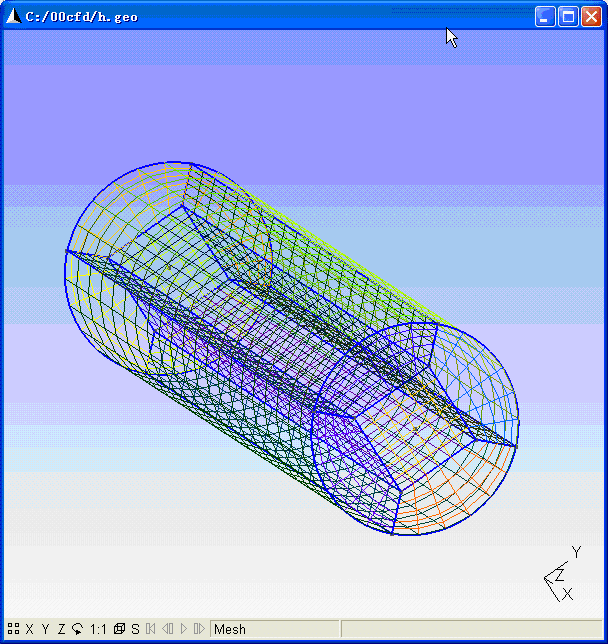Screen dimensions: 608x644
Task: Set view along the X axis
Action: pos(29,629)
